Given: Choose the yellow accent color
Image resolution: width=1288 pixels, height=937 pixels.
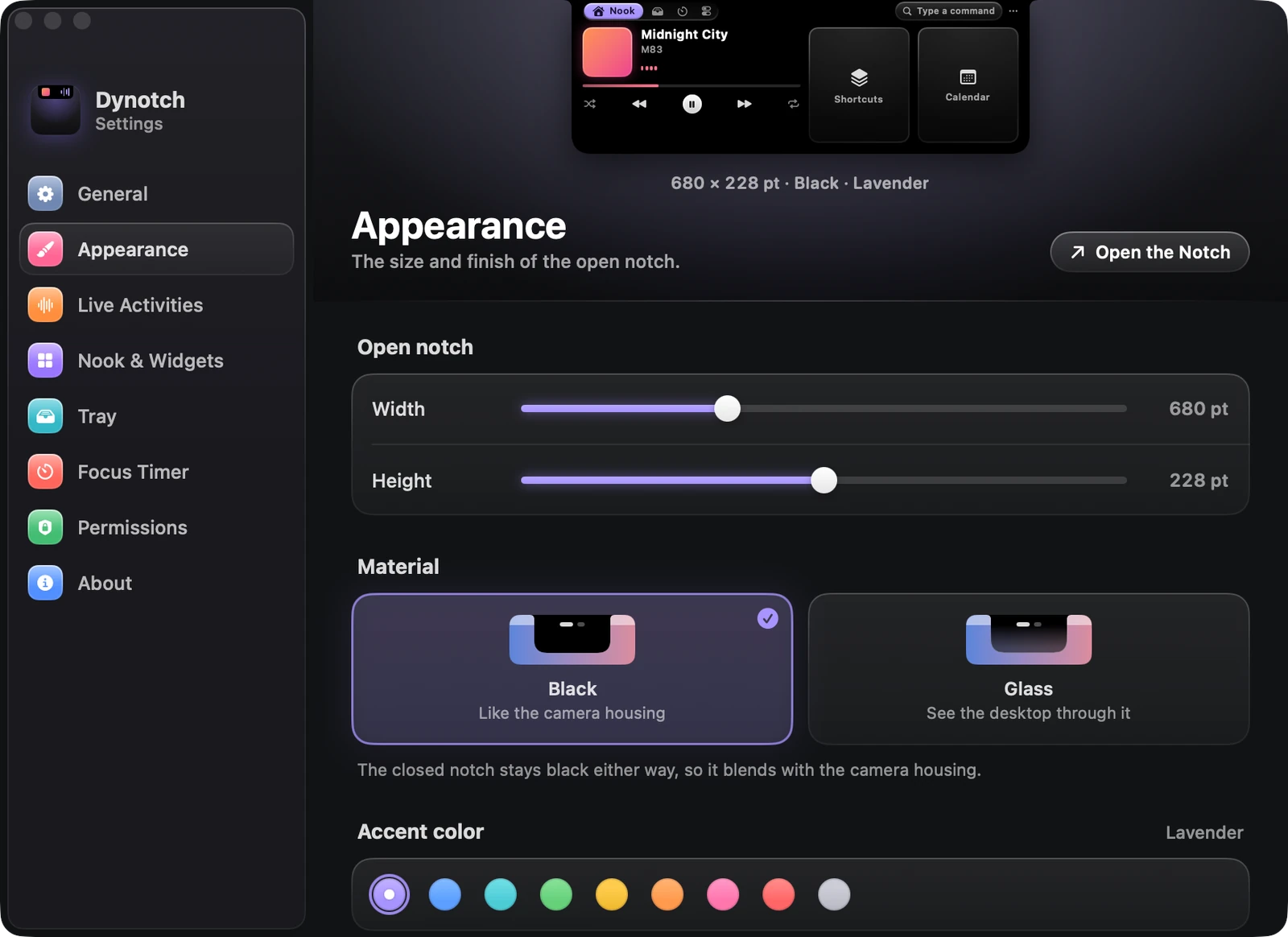Looking at the screenshot, I should [612, 894].
